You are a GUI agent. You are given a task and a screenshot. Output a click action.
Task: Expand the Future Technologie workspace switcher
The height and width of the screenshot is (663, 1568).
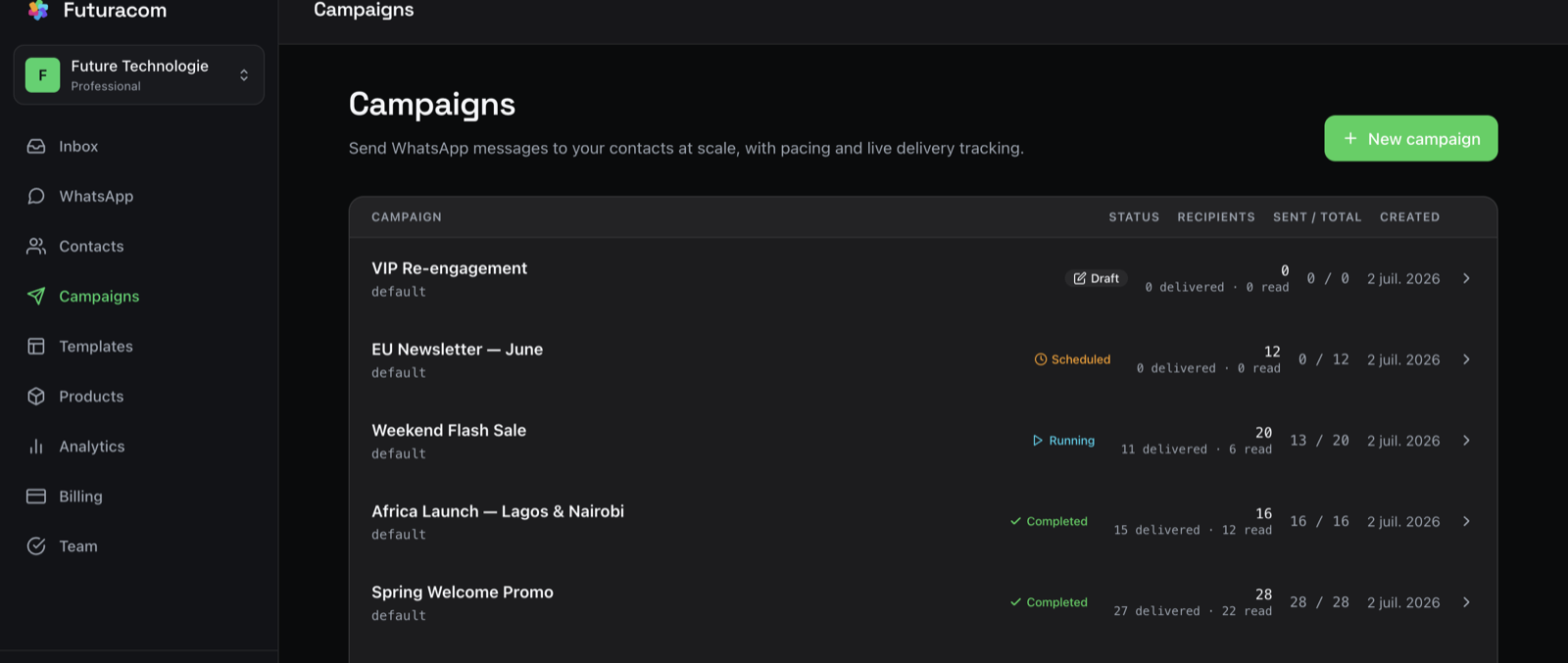point(139,74)
